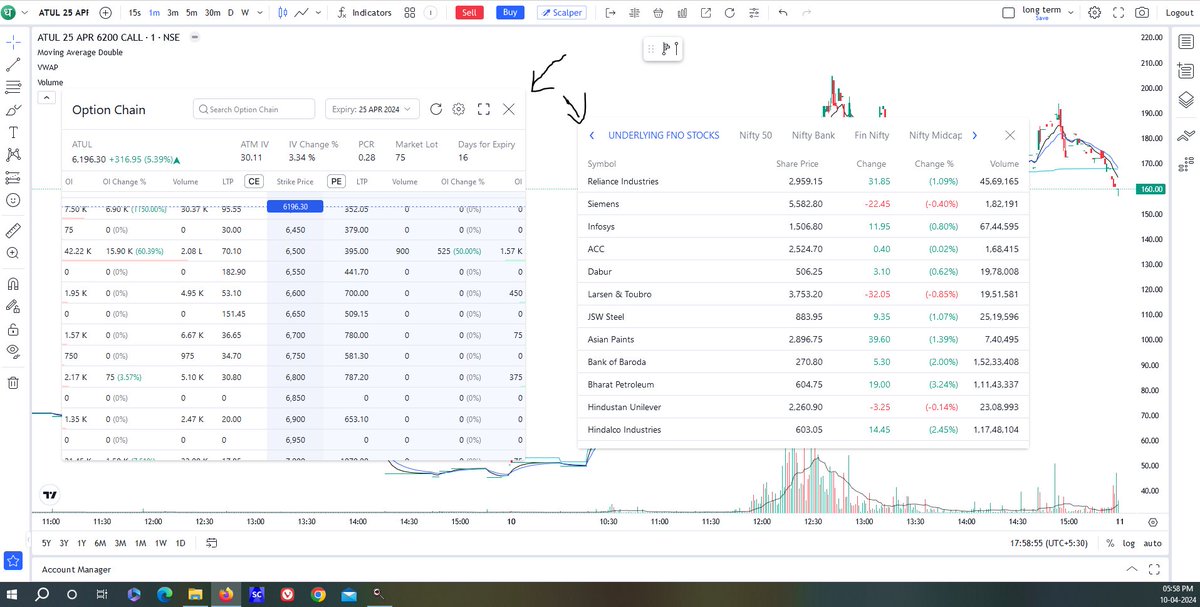Toggle the auto price scale
Image resolution: width=1200 pixels, height=607 pixels.
pyautogui.click(x=1153, y=543)
